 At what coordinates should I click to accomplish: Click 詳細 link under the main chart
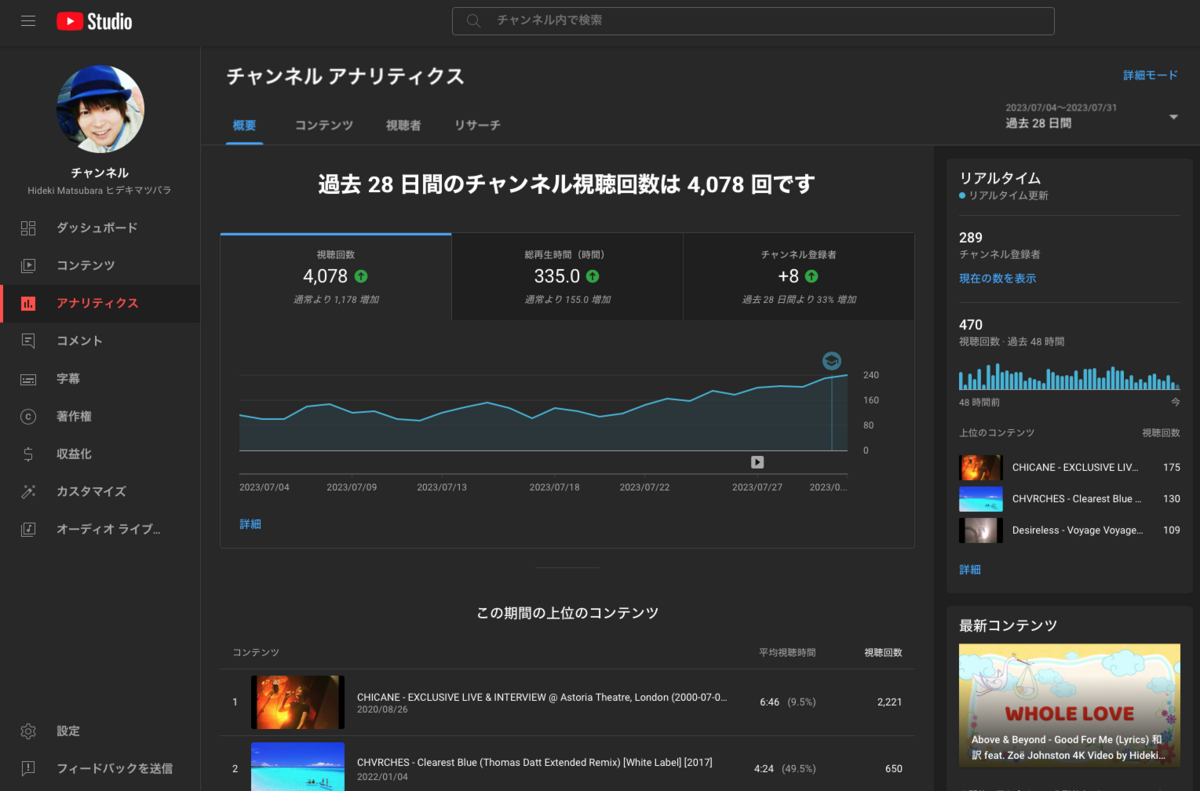pyautogui.click(x=250, y=524)
